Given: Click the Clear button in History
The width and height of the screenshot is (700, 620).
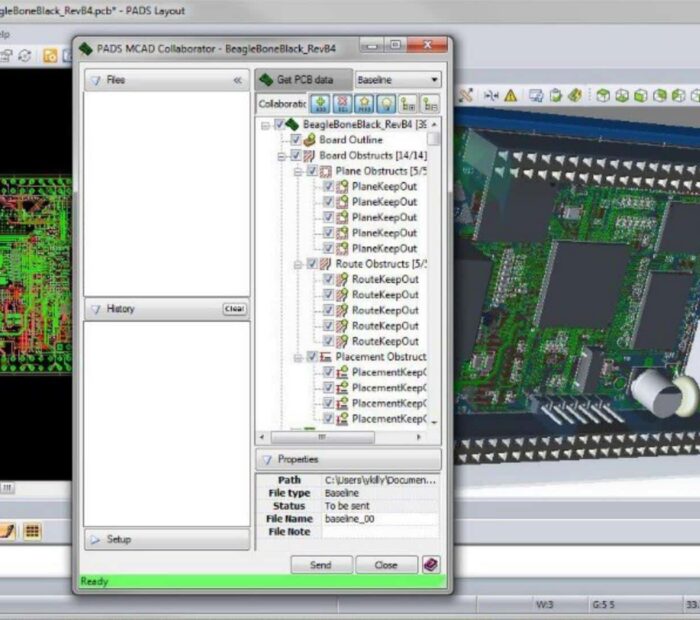Looking at the screenshot, I should click(235, 309).
